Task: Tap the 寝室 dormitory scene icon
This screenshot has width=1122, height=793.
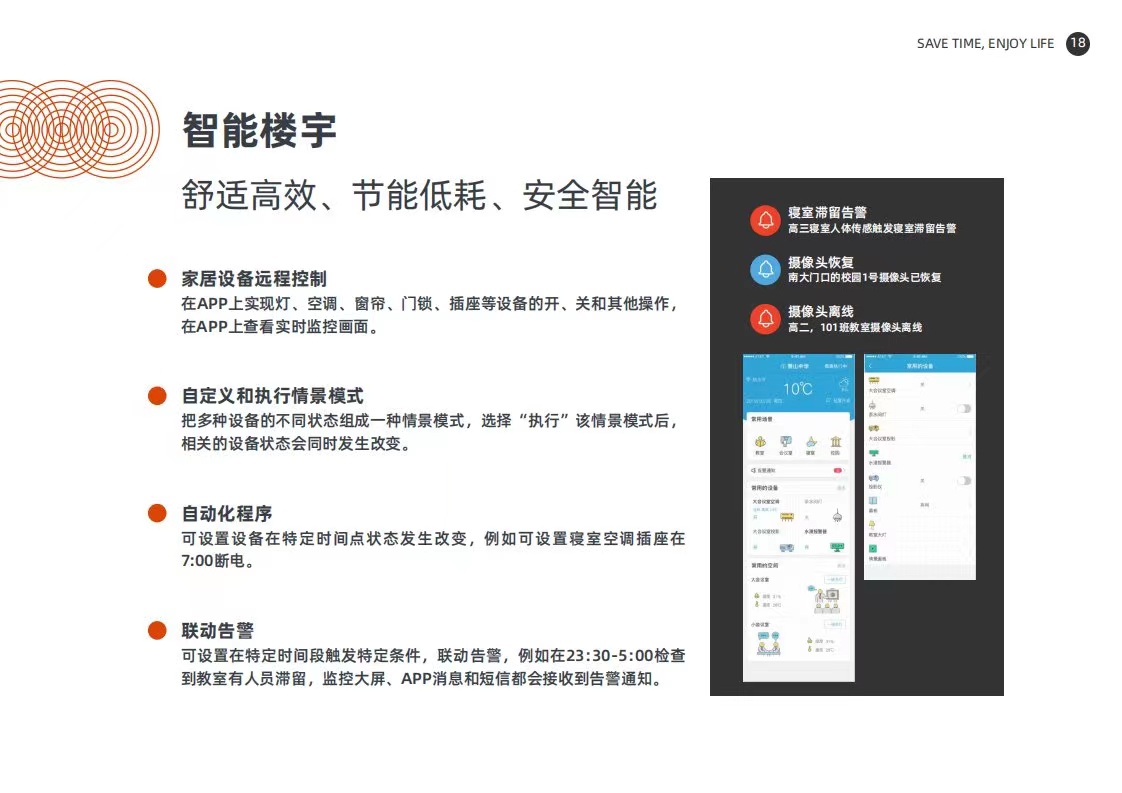Action: click(x=811, y=441)
